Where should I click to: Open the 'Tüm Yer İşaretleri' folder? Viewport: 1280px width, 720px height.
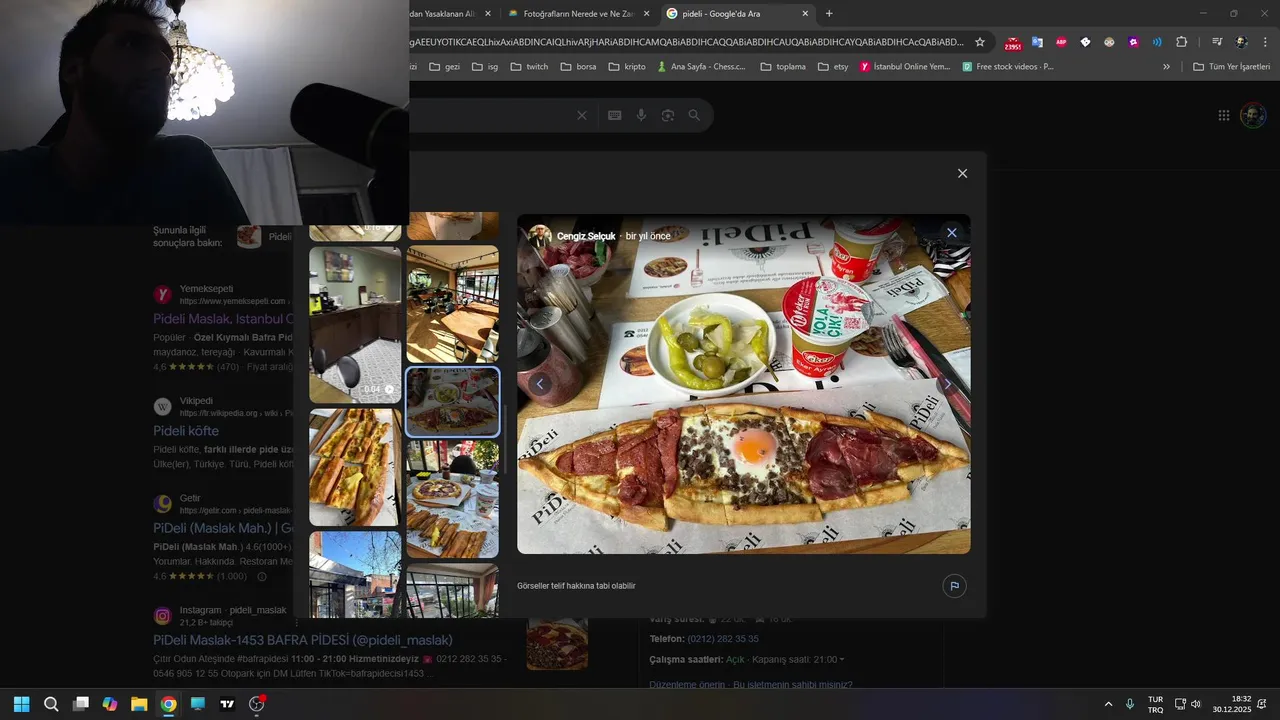[1231, 67]
